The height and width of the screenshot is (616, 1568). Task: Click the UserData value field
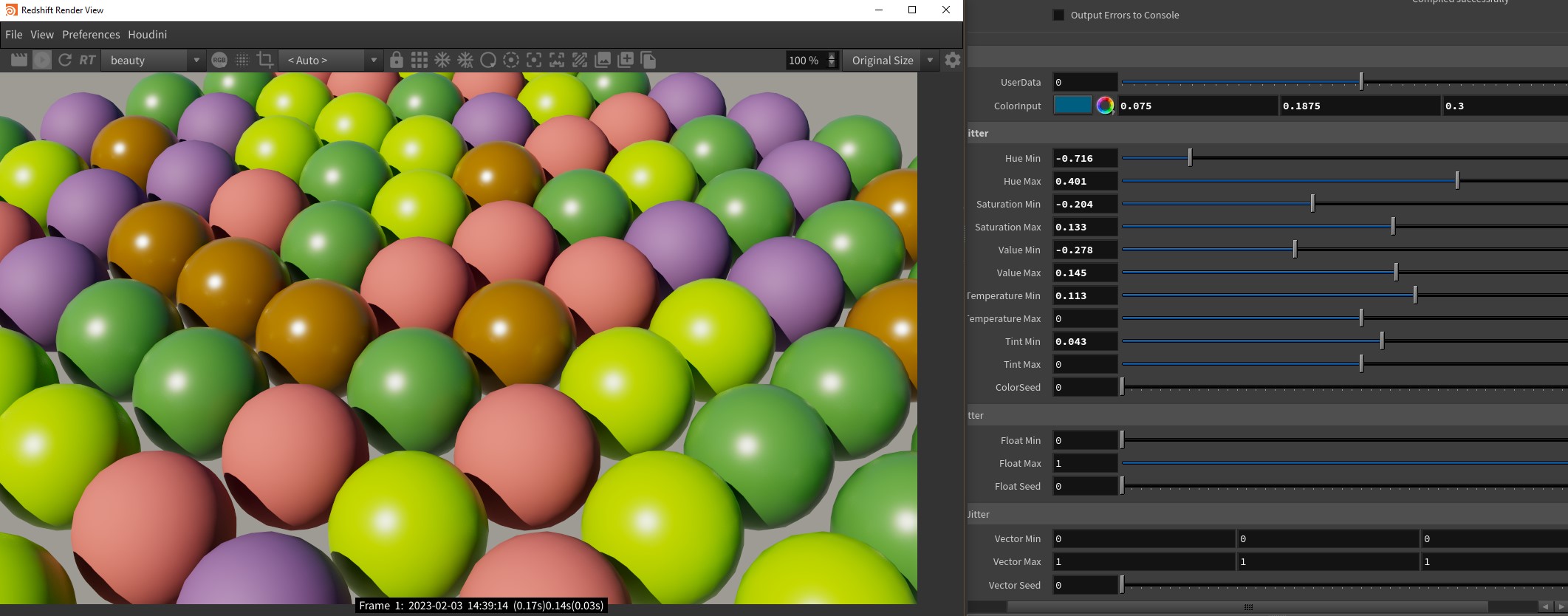pyautogui.click(x=1085, y=82)
